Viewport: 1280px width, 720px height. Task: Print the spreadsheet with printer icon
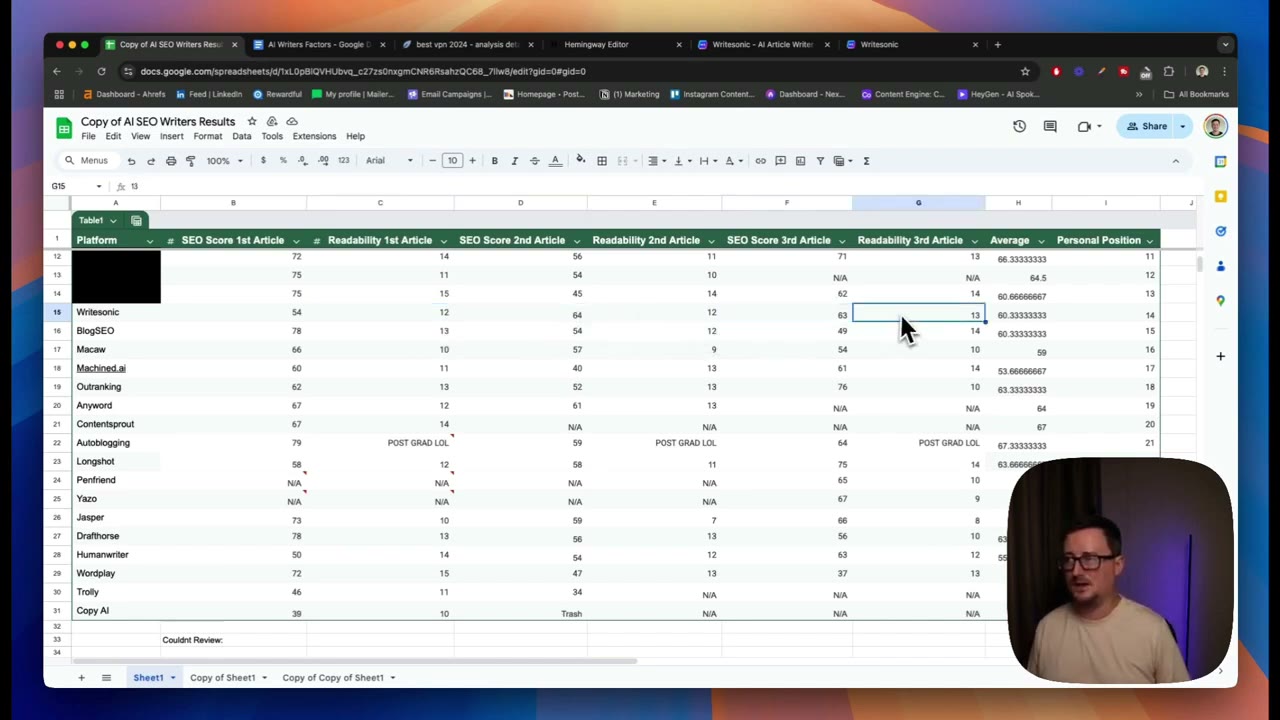171,161
